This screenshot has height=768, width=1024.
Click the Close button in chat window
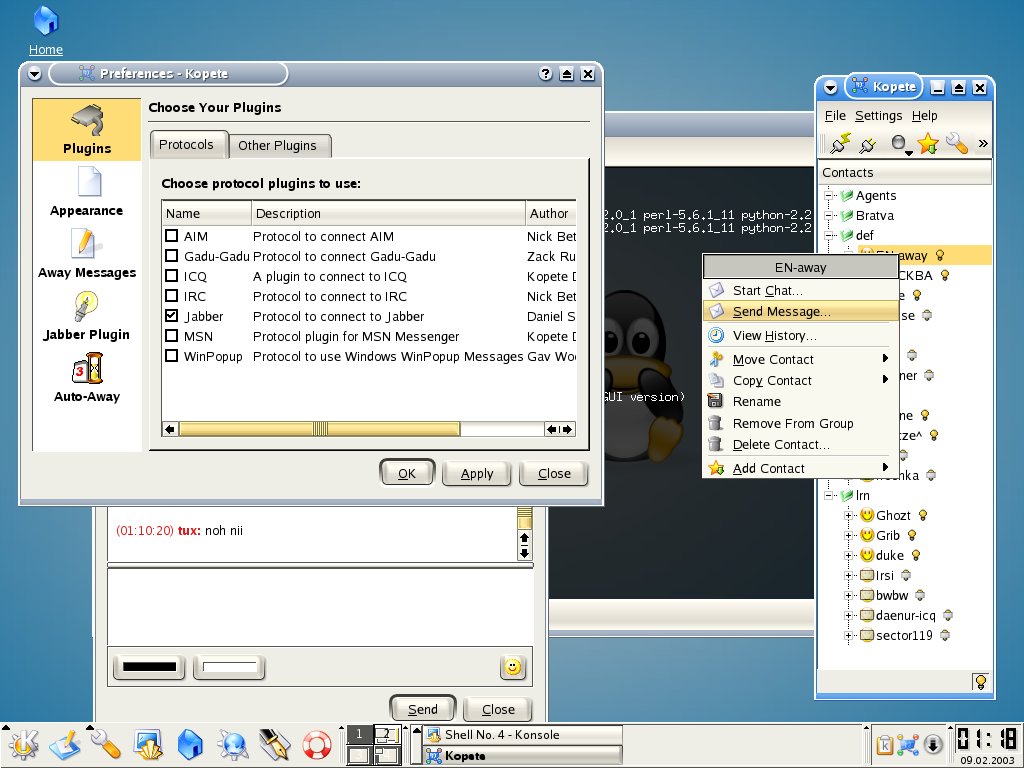[x=498, y=709]
